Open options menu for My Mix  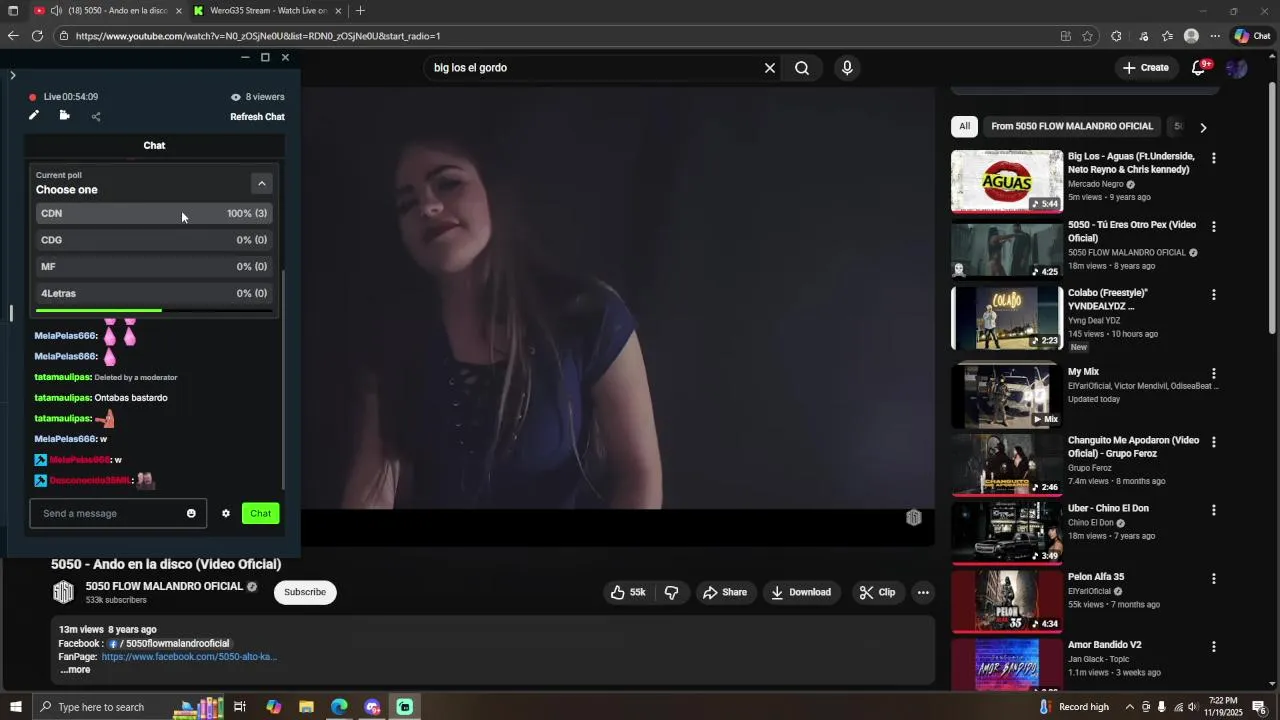[x=1214, y=374]
